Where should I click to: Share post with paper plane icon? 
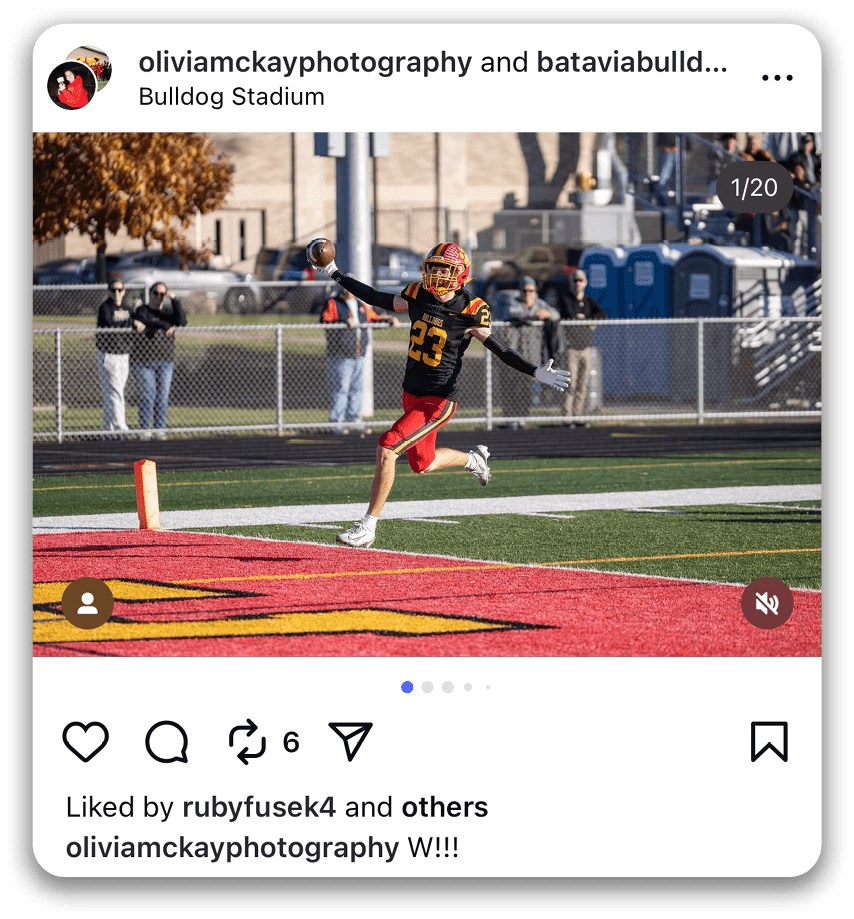coord(351,741)
